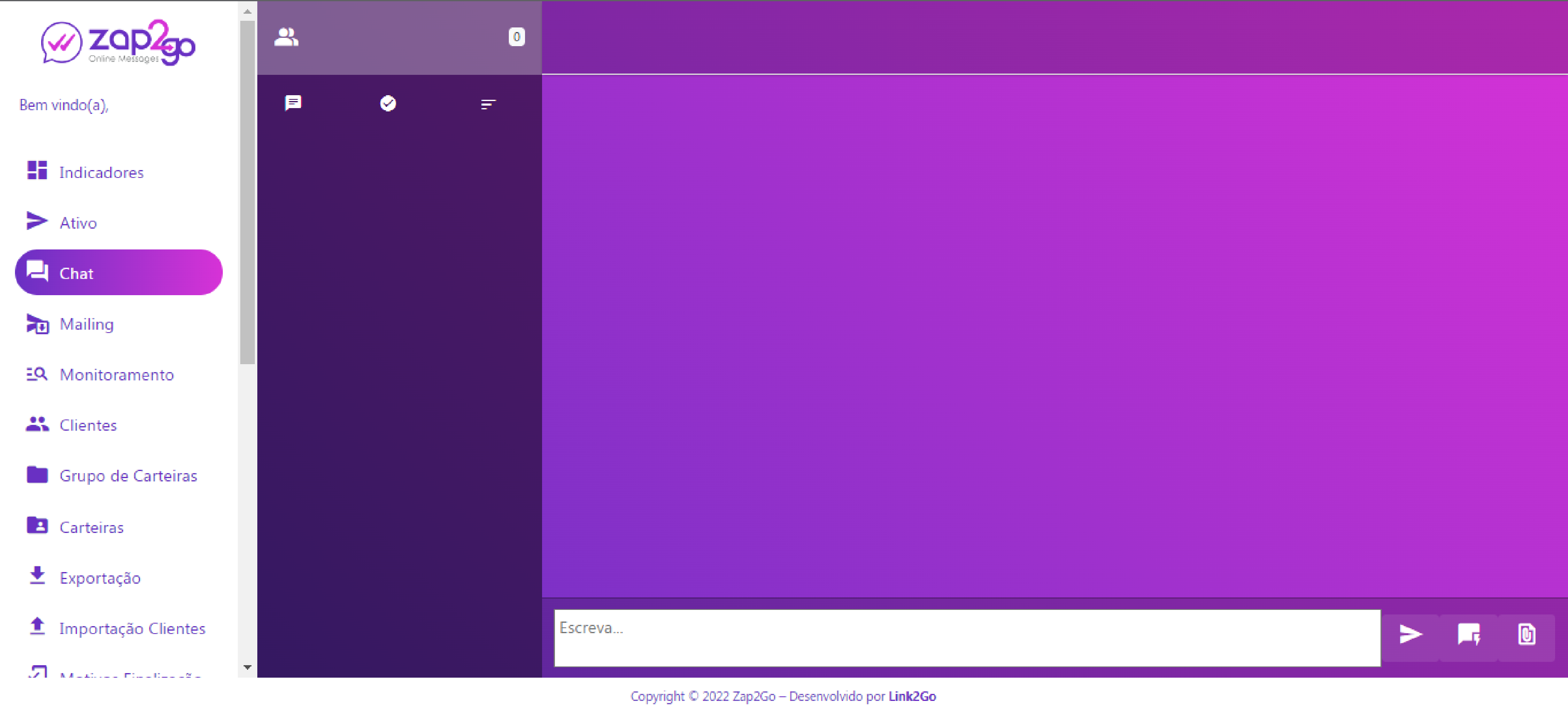Click the zero counter badge
The image size is (1568, 708).
pos(516,37)
